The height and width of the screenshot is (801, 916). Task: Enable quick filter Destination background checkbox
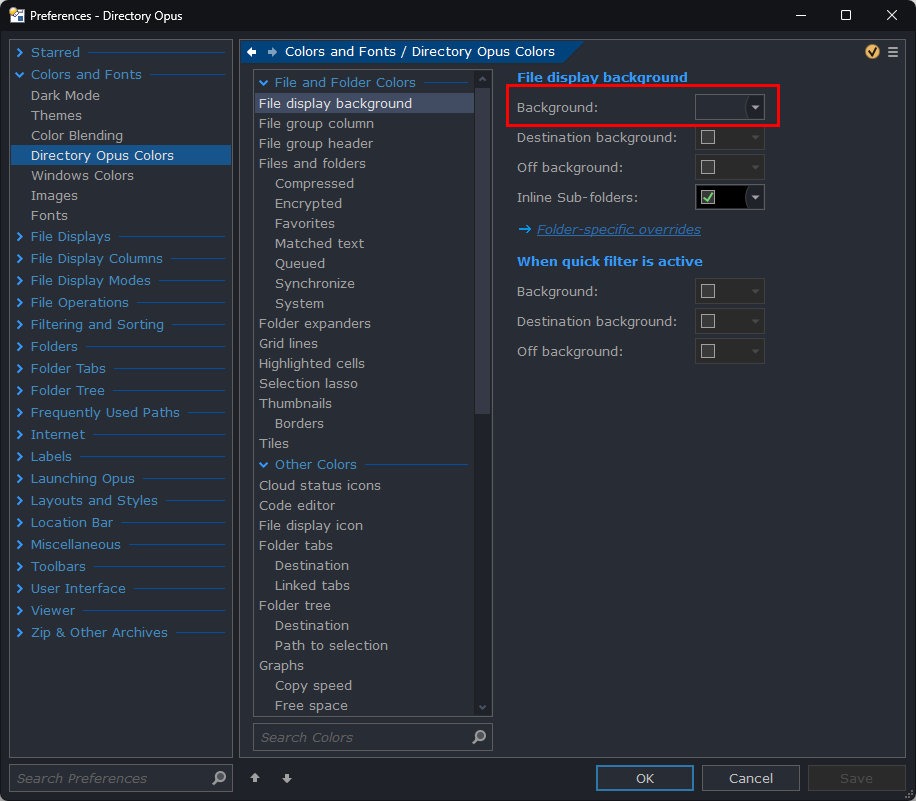click(708, 321)
